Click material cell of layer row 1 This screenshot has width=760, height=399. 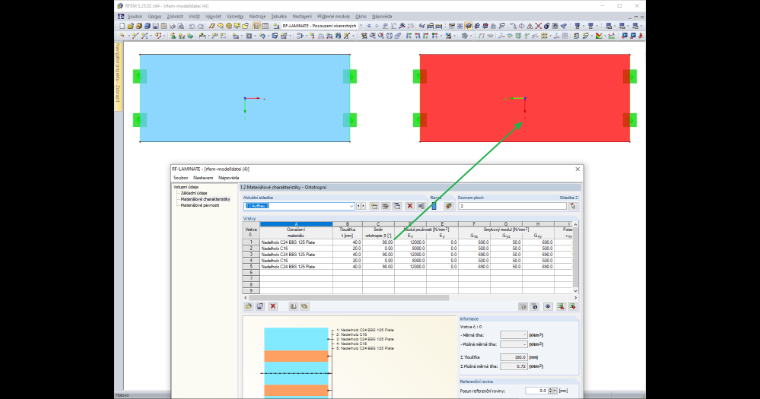(x=296, y=242)
